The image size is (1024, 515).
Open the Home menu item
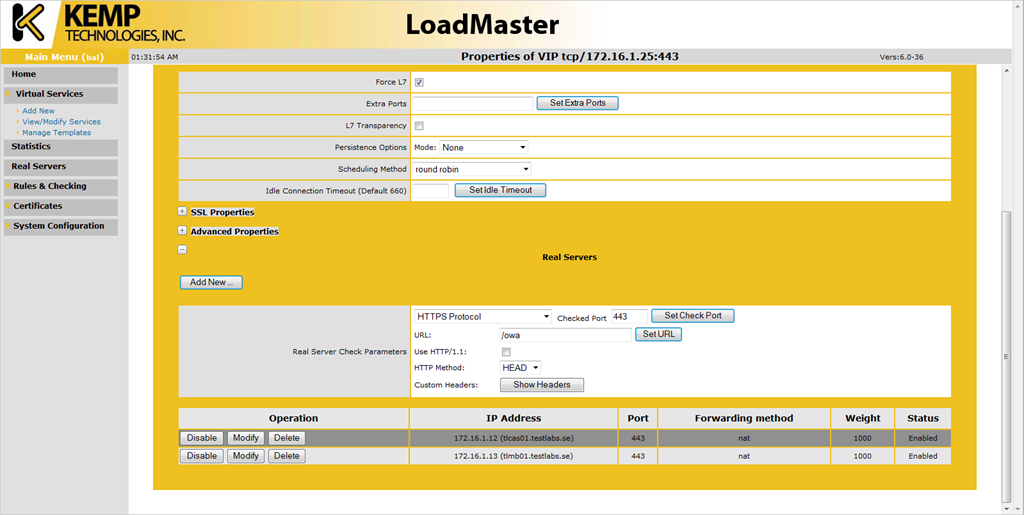tap(61, 74)
